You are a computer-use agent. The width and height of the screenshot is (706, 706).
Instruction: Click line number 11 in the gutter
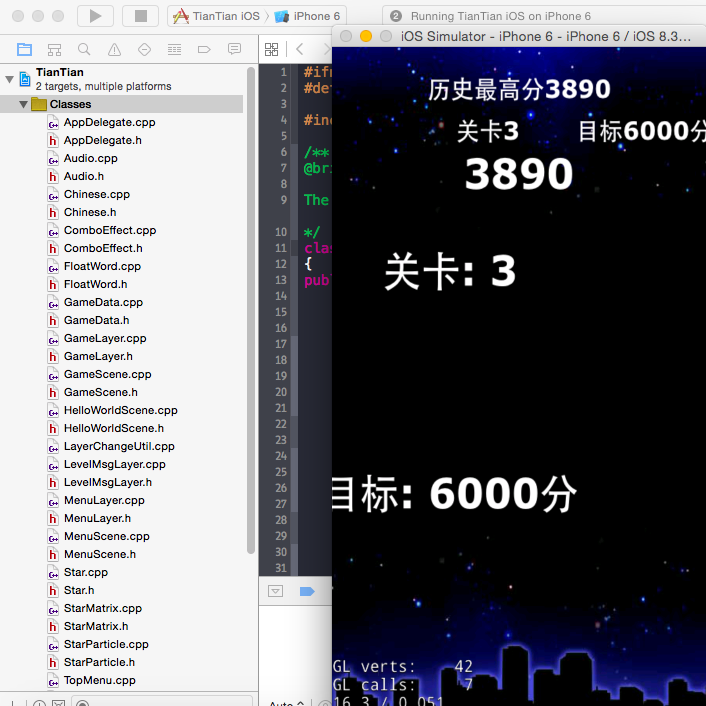pos(281,248)
